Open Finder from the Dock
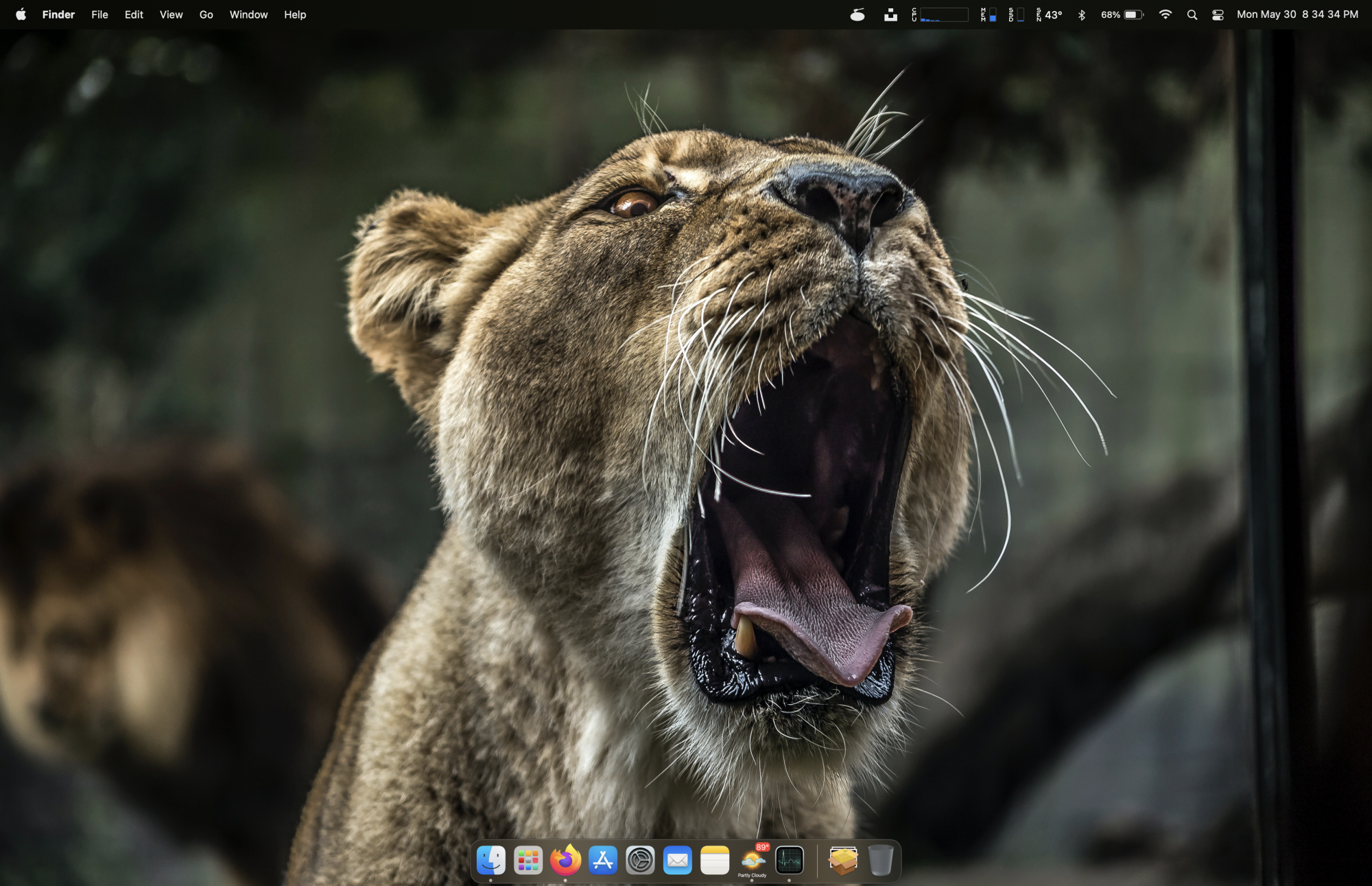This screenshot has height=886, width=1372. click(x=491, y=860)
